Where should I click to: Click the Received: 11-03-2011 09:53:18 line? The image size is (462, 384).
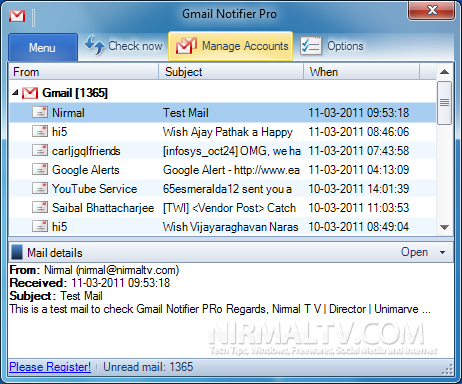[90, 283]
